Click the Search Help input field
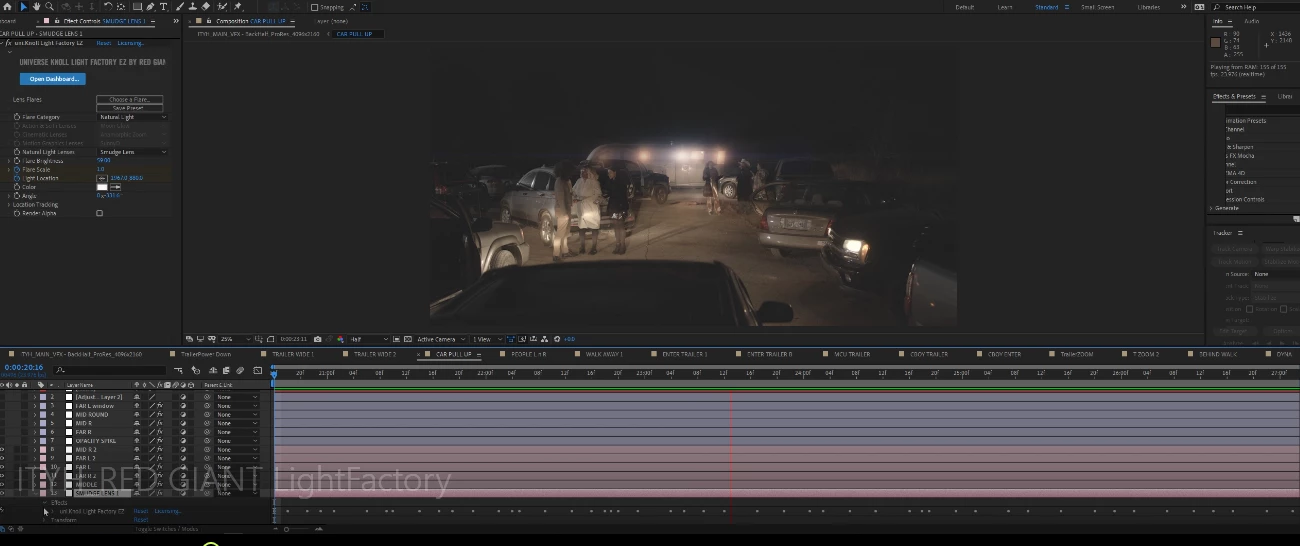The width and height of the screenshot is (1300, 546). [1256, 7]
